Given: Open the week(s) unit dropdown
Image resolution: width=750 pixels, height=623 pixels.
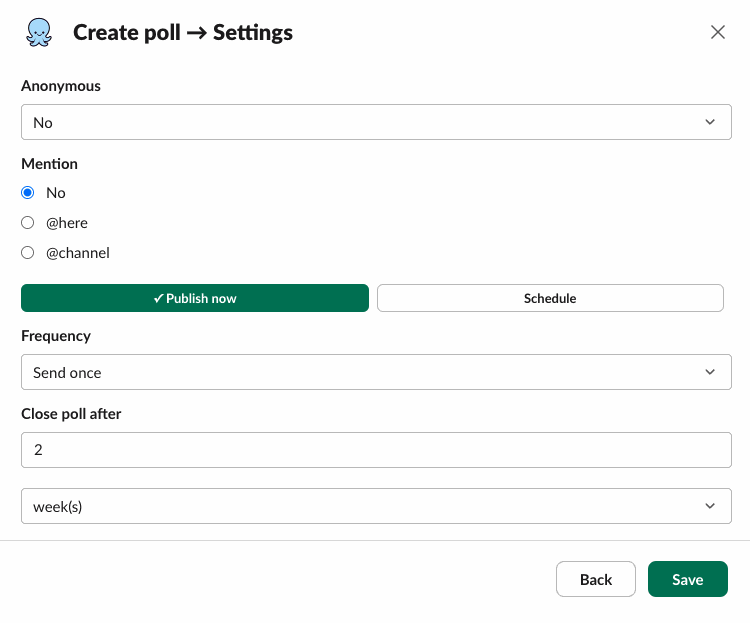Looking at the screenshot, I should coord(376,506).
